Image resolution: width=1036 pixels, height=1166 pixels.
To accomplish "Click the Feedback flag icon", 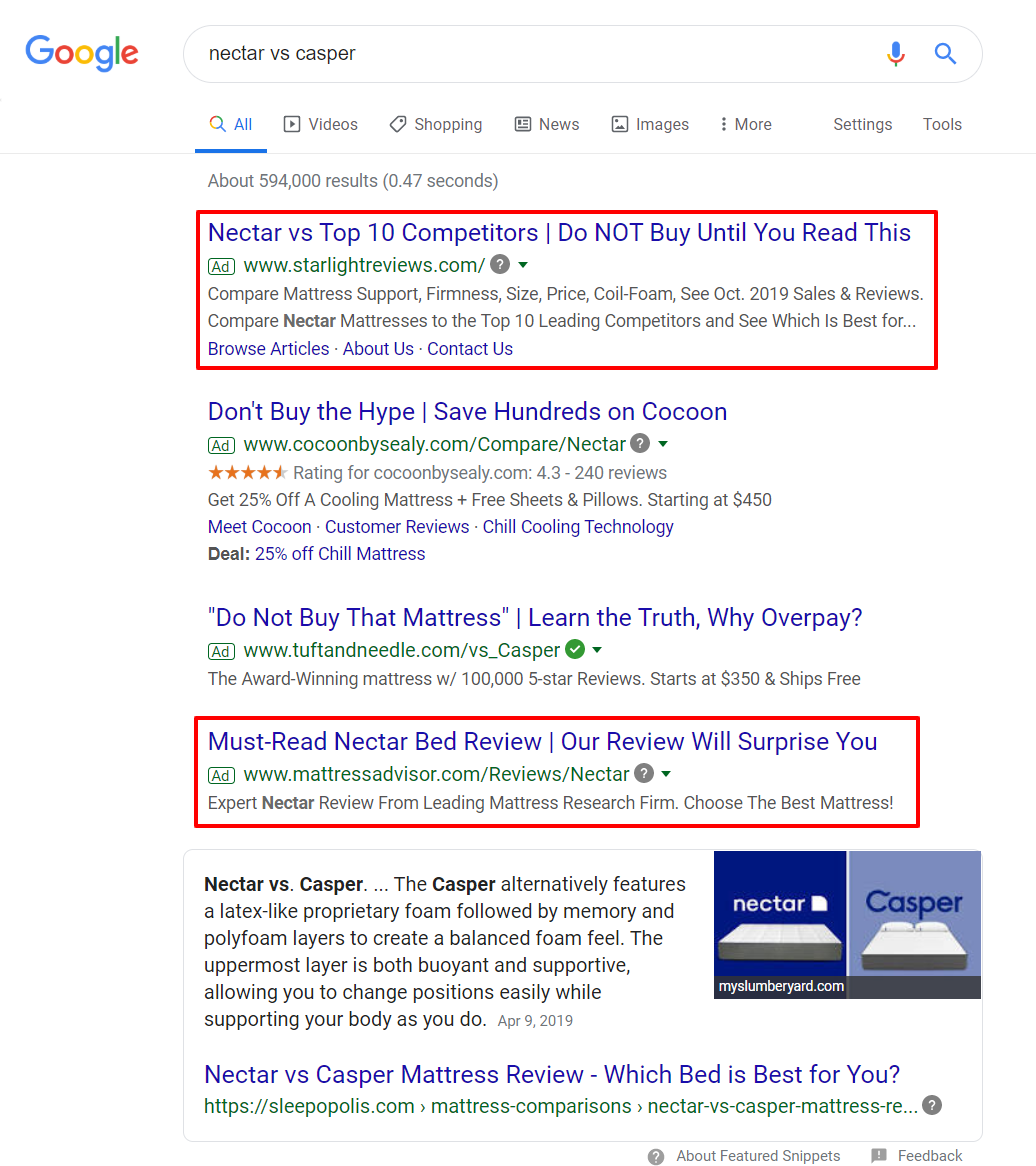I will (x=879, y=1156).
